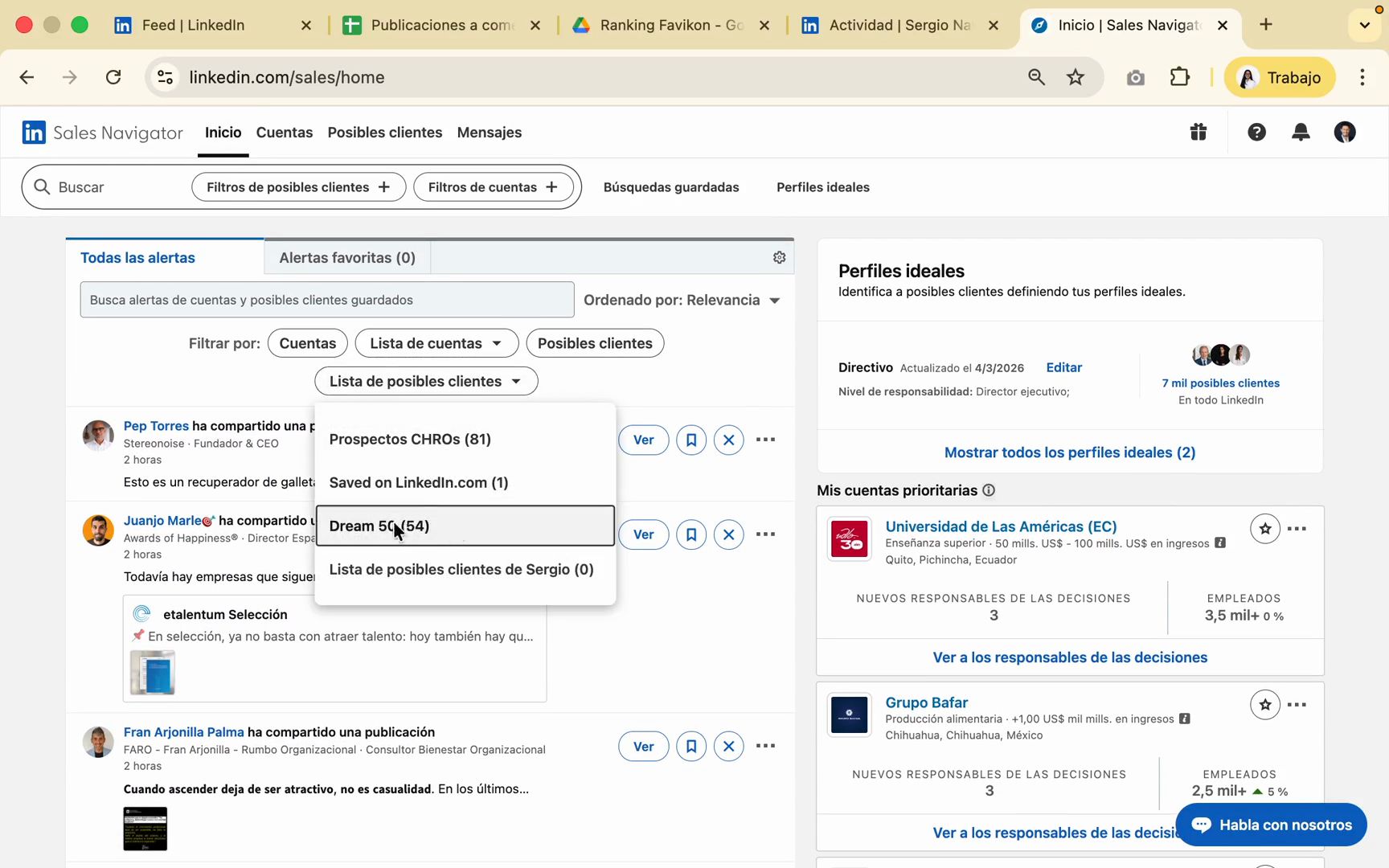
Task: Star Grupo Bafar account as favorite
Action: pos(1265,705)
